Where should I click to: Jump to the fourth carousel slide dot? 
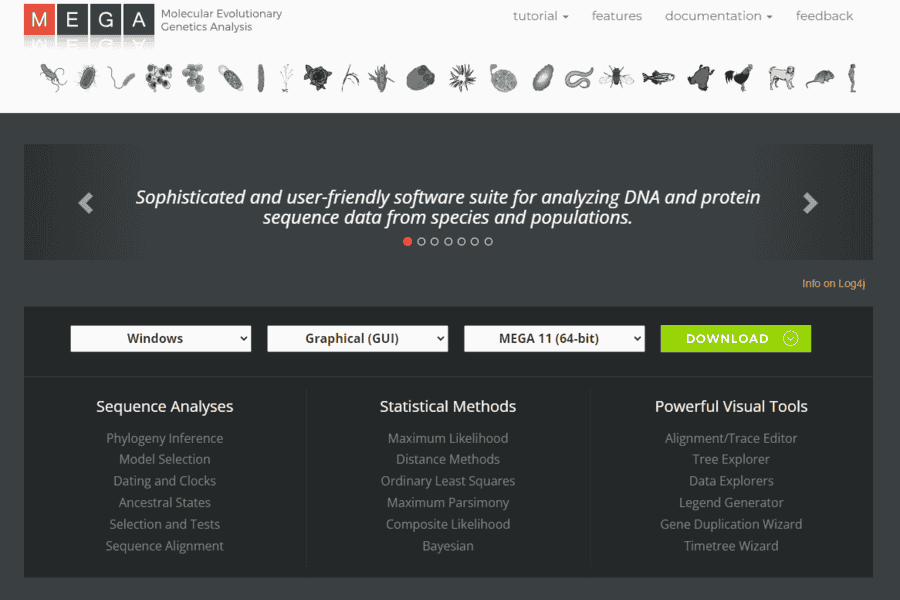[x=448, y=241]
